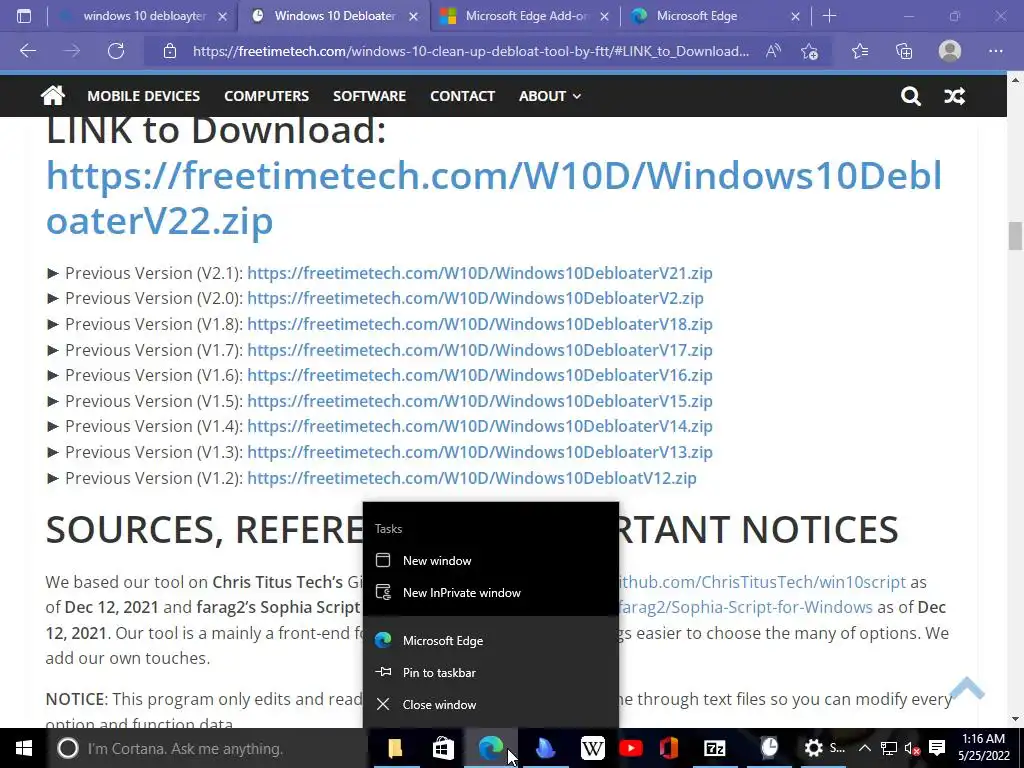Open COMPUTERS nav item
The image size is (1024, 768).
pyautogui.click(x=266, y=96)
